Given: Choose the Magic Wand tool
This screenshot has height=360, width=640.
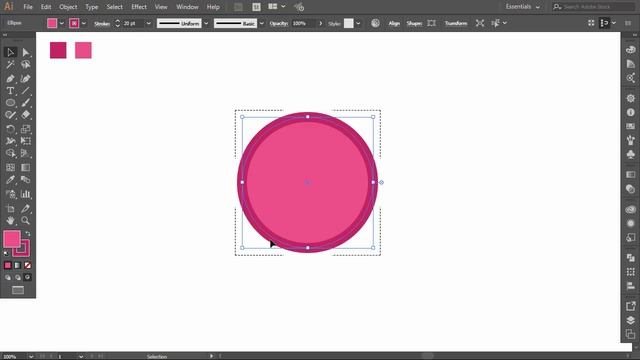Looking at the screenshot, I should pos(10,64).
